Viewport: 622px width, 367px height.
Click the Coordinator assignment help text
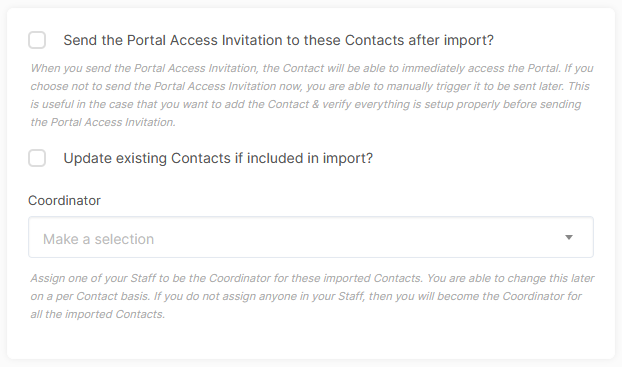coord(312,296)
